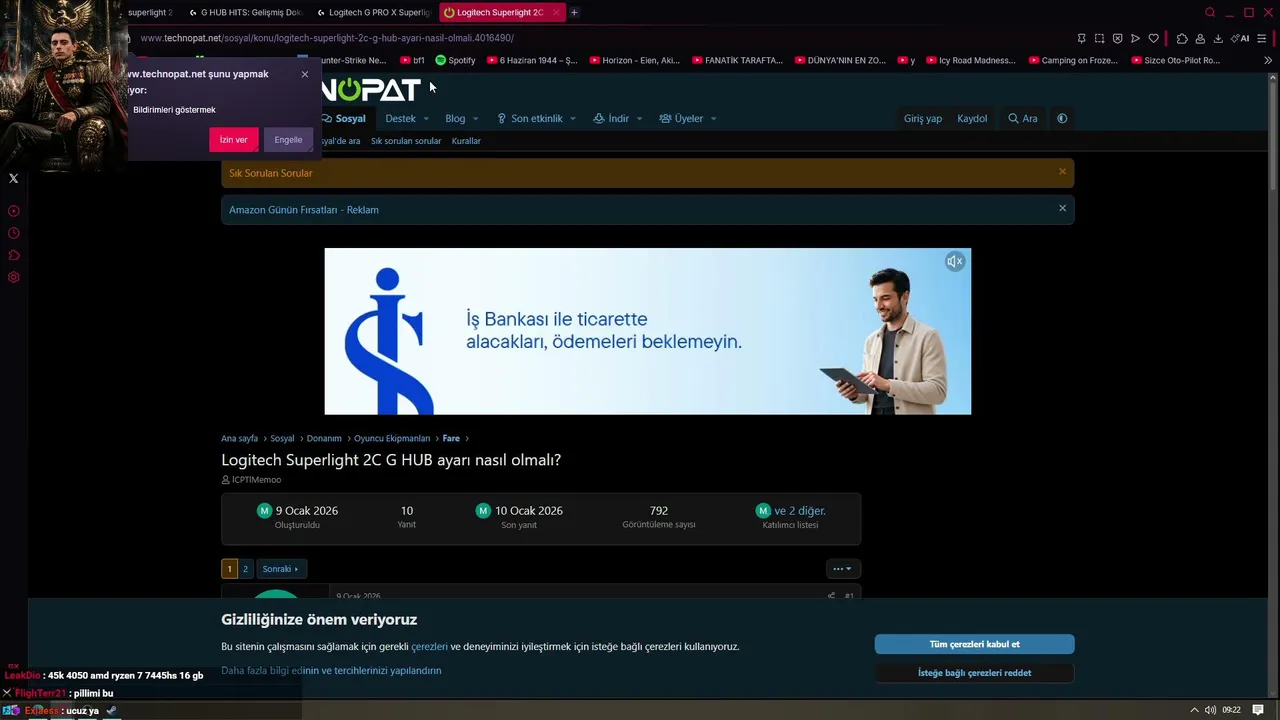The image size is (1280, 720).
Task: Show more bookmarks with double chevron
Action: pos(1268,60)
